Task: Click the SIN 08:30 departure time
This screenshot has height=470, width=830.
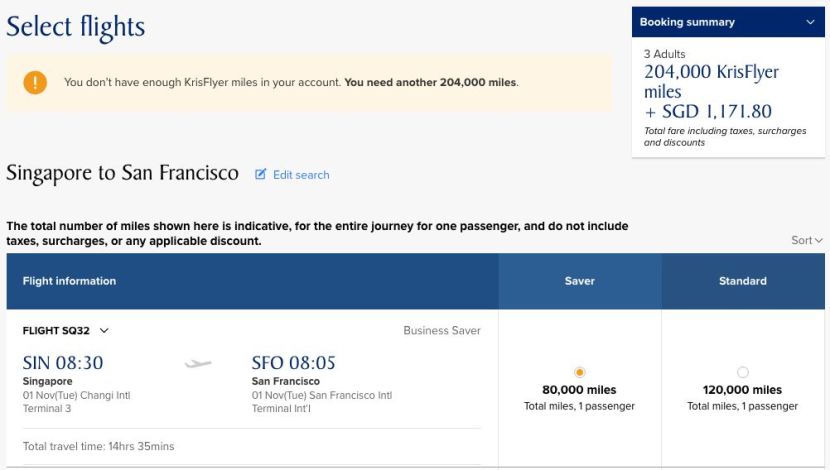Action: tap(63, 363)
